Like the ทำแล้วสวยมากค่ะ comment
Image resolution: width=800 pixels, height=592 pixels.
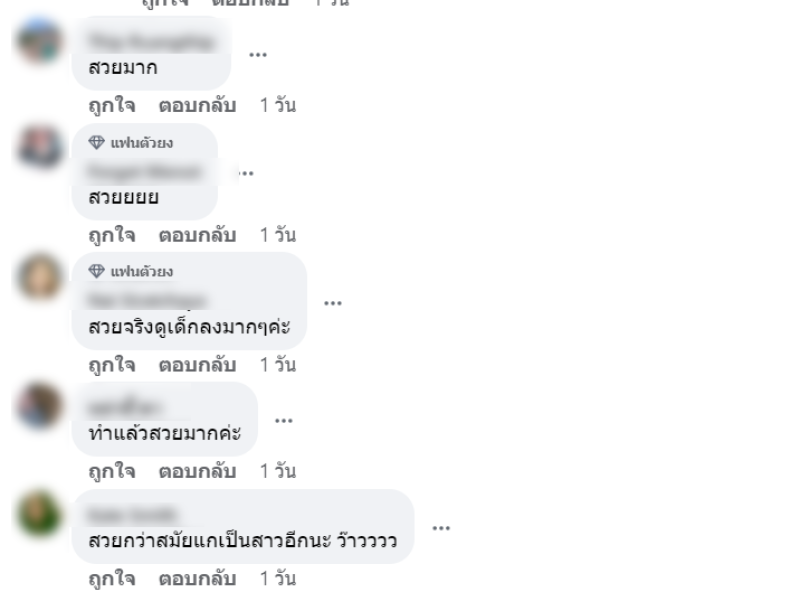112,471
